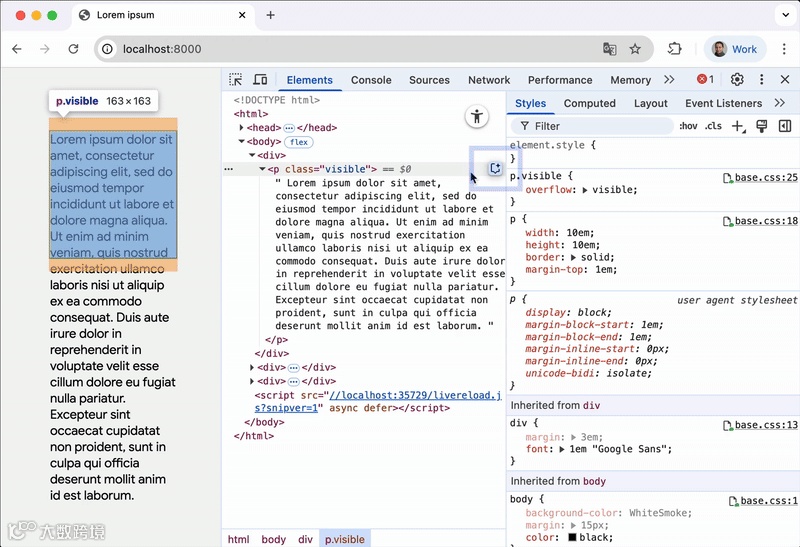
Task: Click the black color swatch in body rule
Action: [571, 537]
